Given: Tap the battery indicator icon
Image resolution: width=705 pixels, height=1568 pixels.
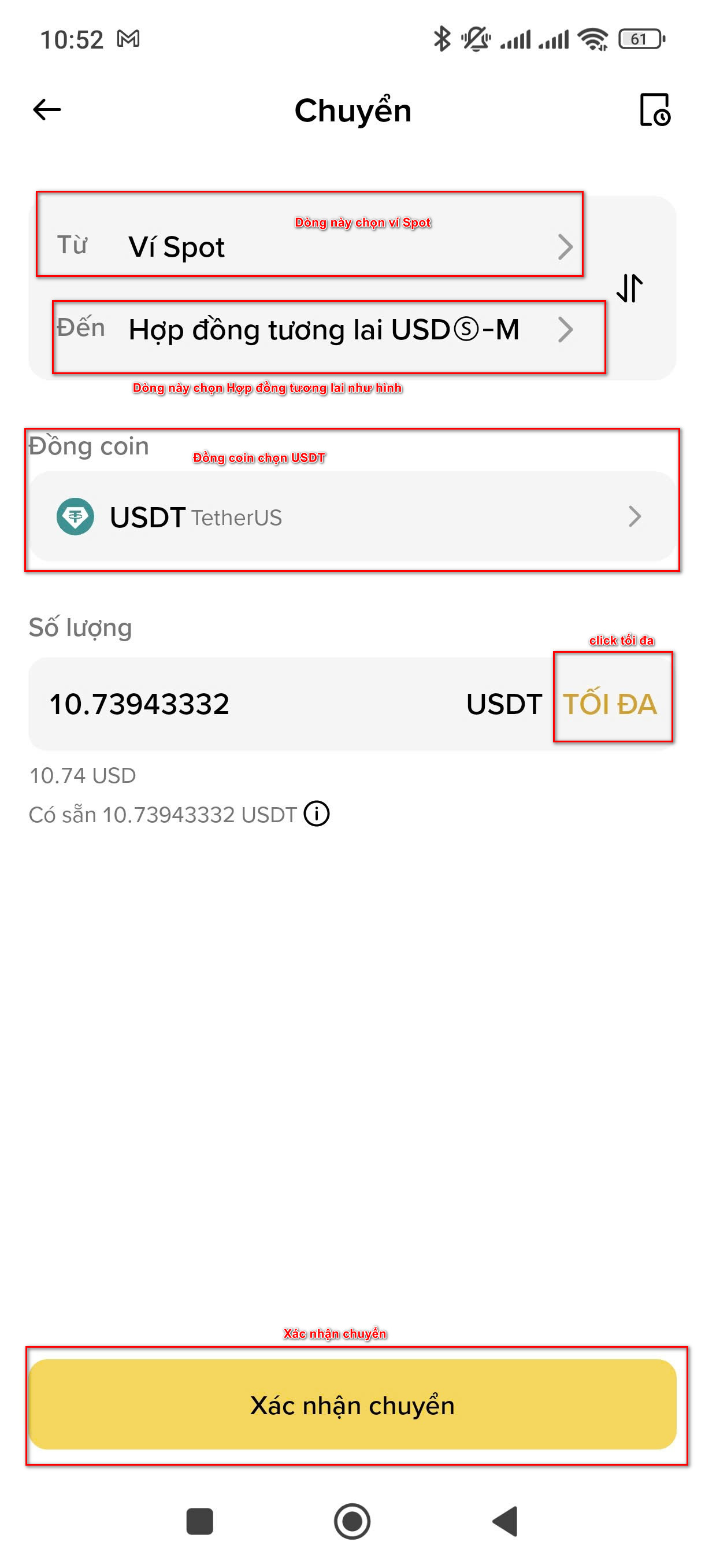Looking at the screenshot, I should (641, 39).
